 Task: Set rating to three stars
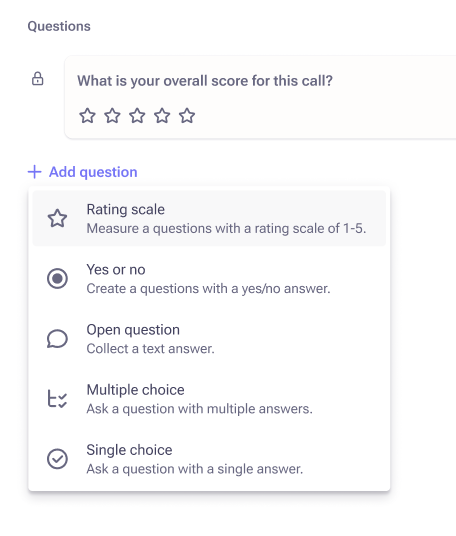[137, 116]
